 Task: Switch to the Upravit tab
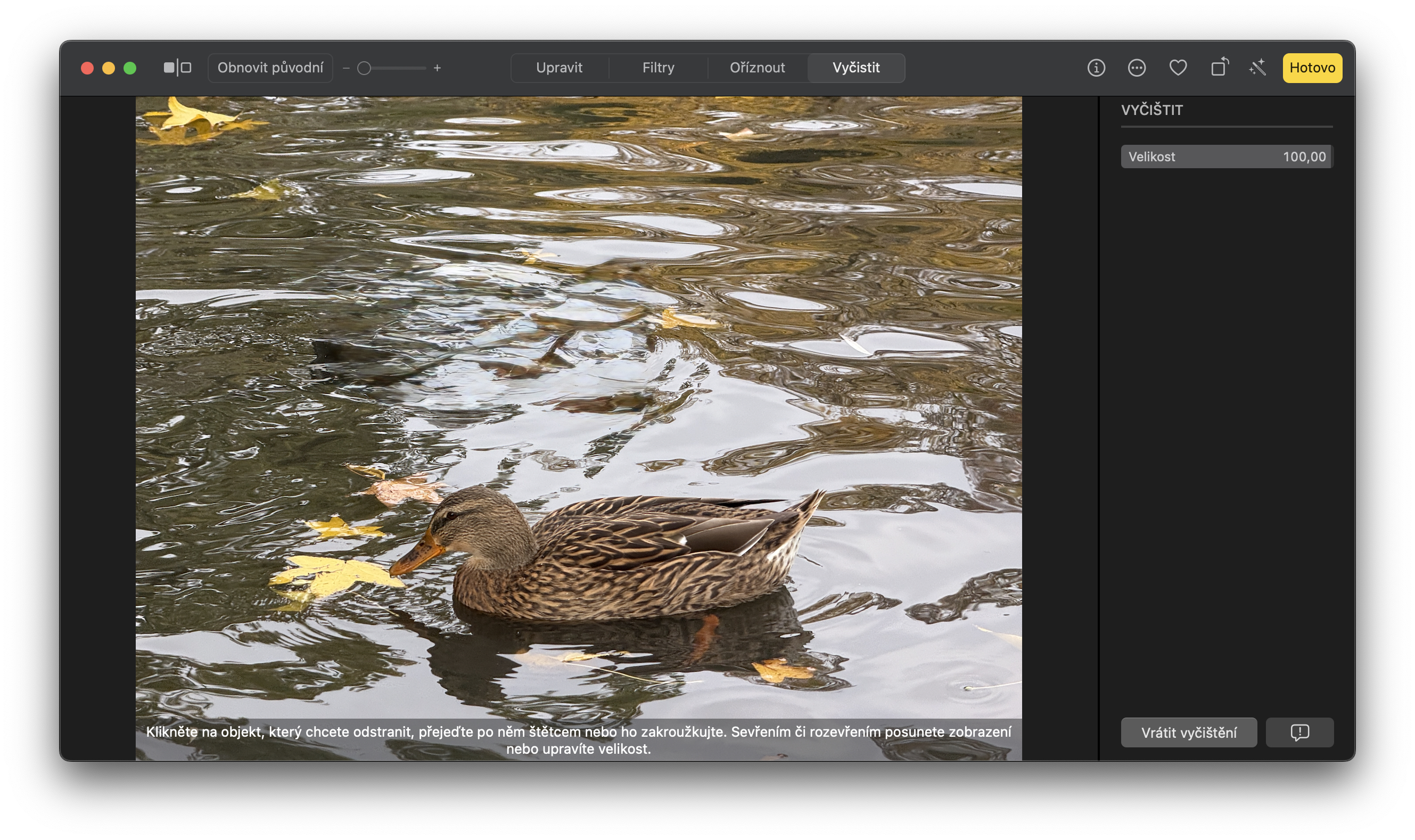coord(560,68)
